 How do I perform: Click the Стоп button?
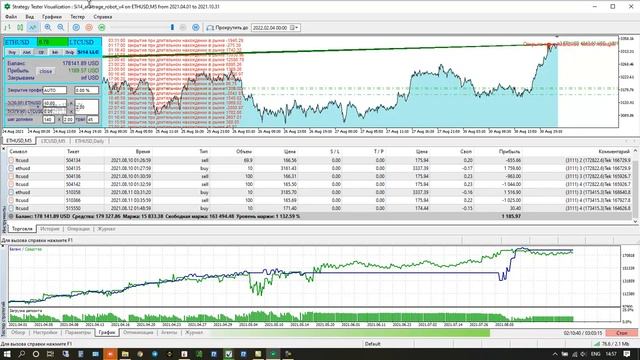pos(622,333)
